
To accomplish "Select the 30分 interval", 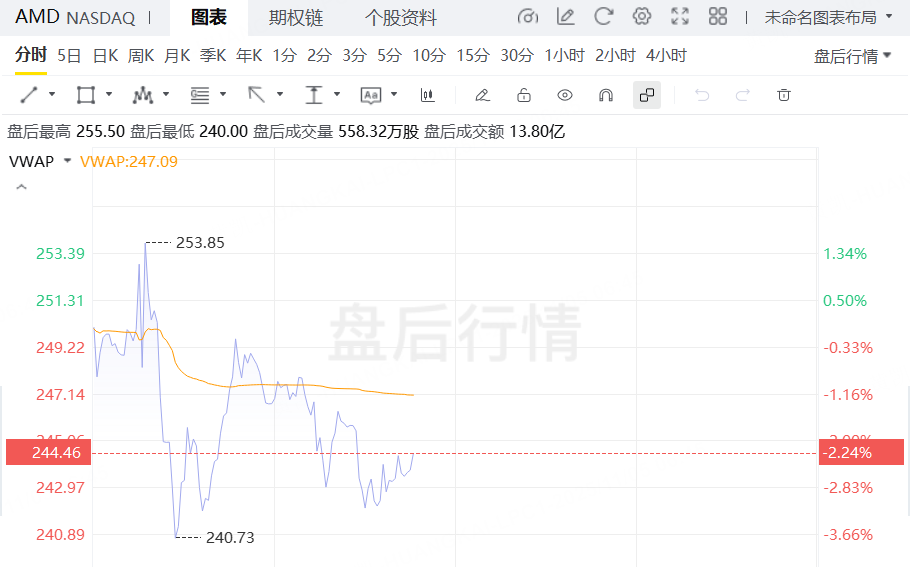I will (517, 56).
